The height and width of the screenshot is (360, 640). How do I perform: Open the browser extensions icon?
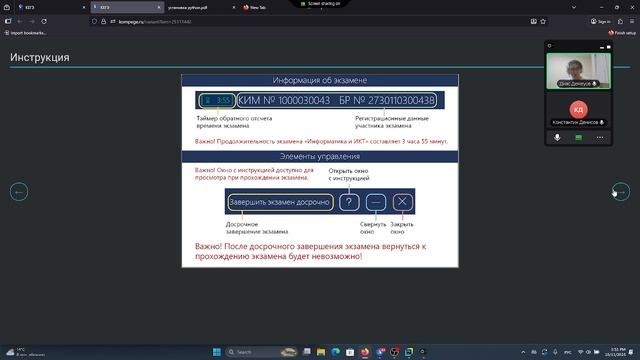click(x=620, y=21)
